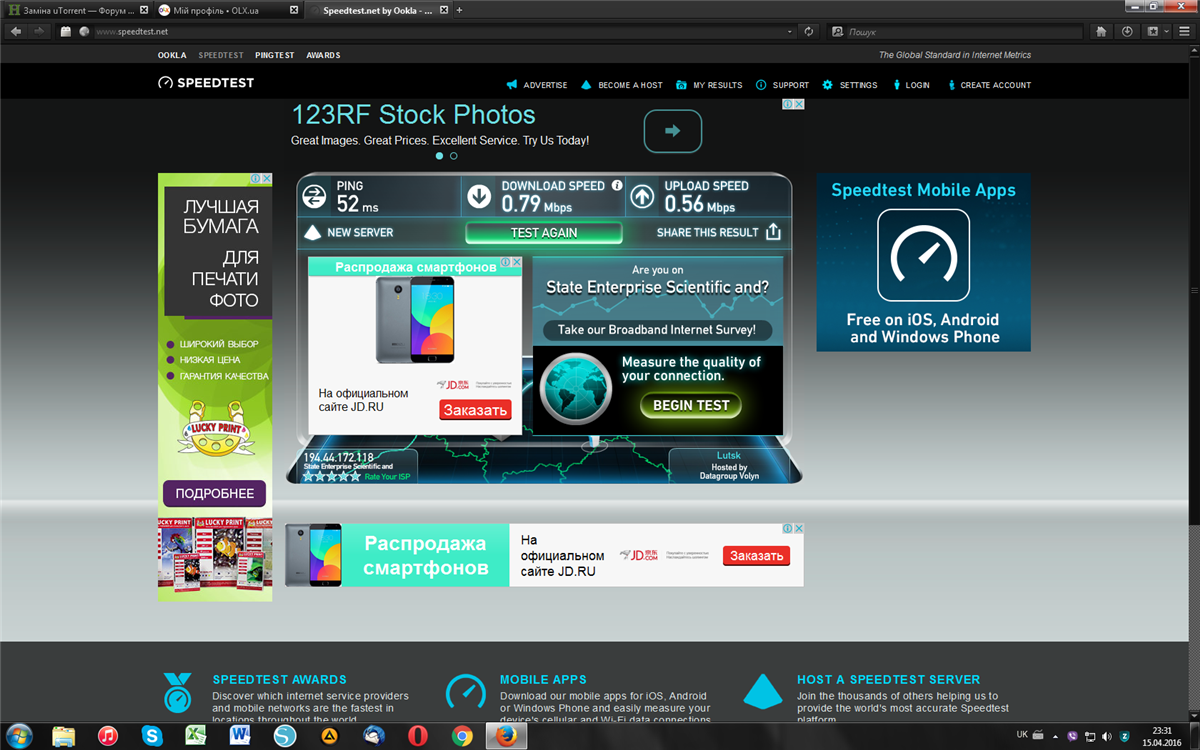1200x750 pixels.
Task: Open the address bar history dropdown arrow
Action: (790, 31)
